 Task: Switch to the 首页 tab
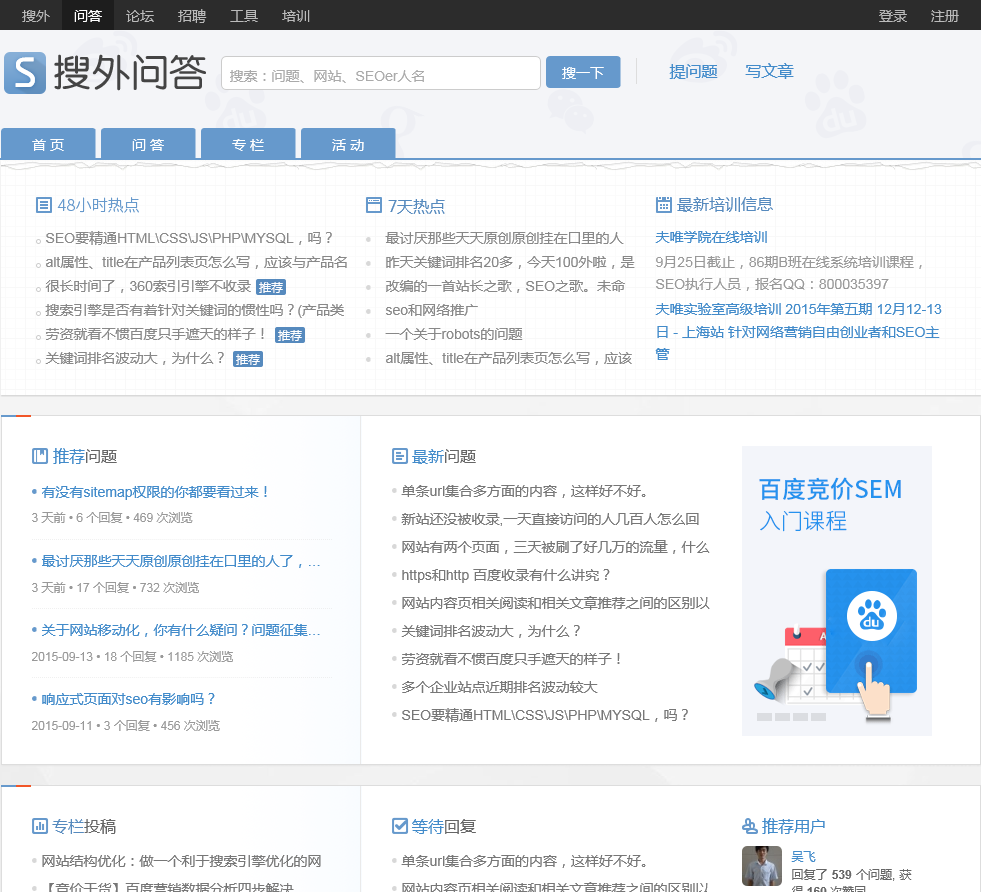click(x=48, y=144)
